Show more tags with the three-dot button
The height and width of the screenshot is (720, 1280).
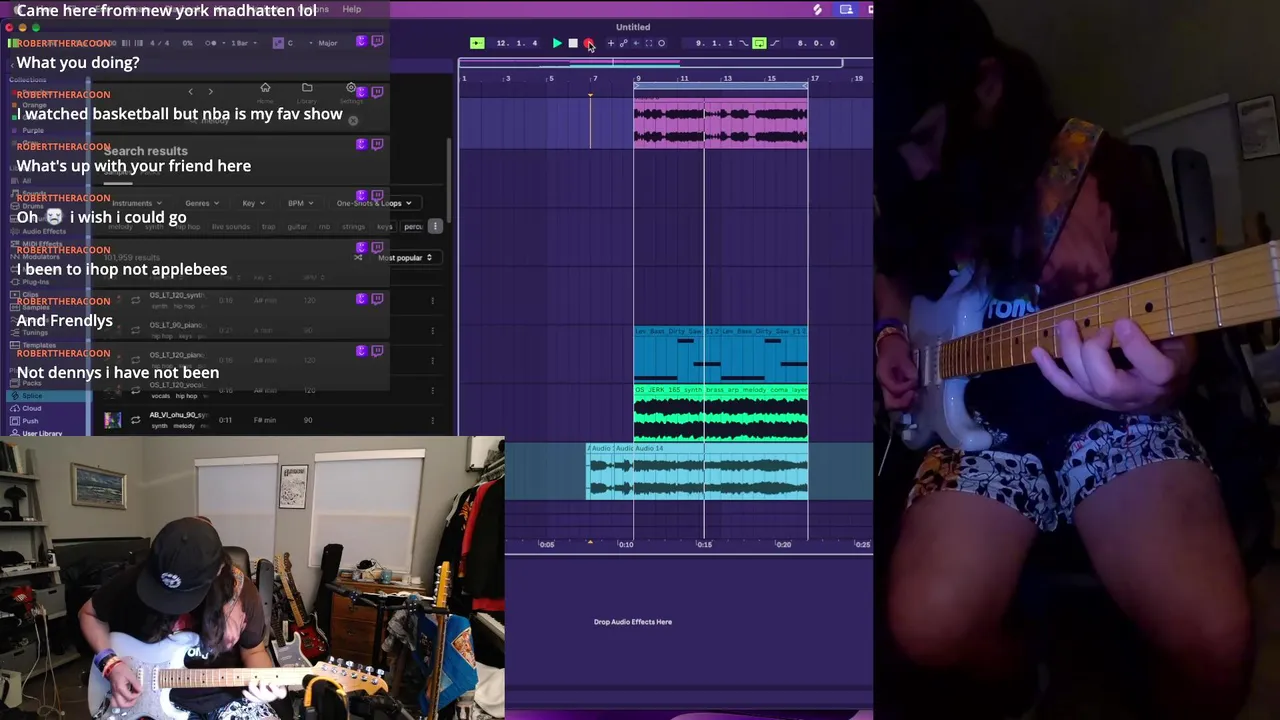(x=435, y=227)
